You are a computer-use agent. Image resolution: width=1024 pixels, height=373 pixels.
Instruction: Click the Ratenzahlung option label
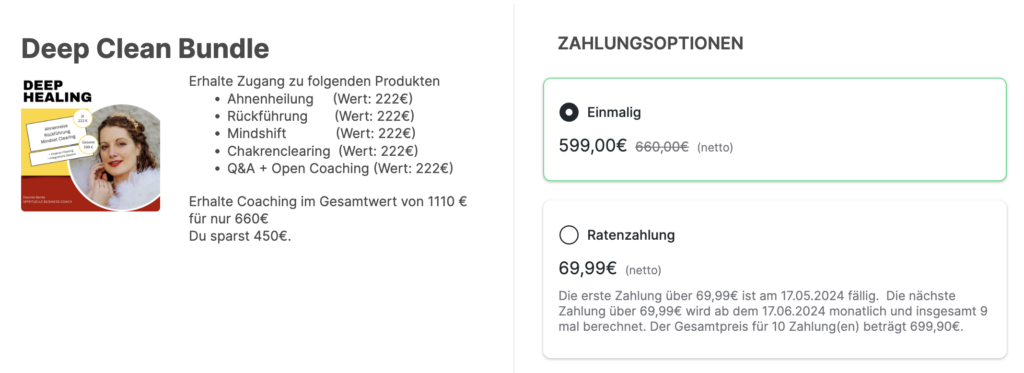point(631,235)
